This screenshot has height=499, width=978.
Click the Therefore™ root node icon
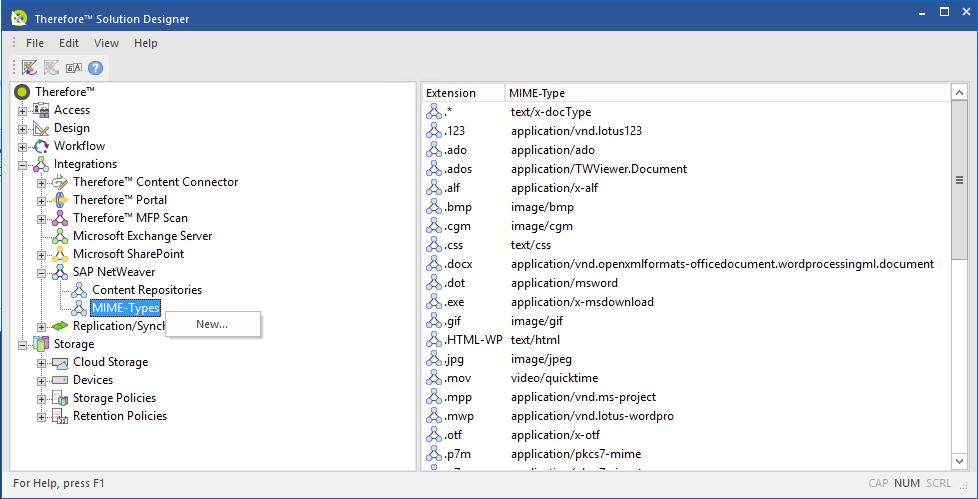click(x=23, y=92)
